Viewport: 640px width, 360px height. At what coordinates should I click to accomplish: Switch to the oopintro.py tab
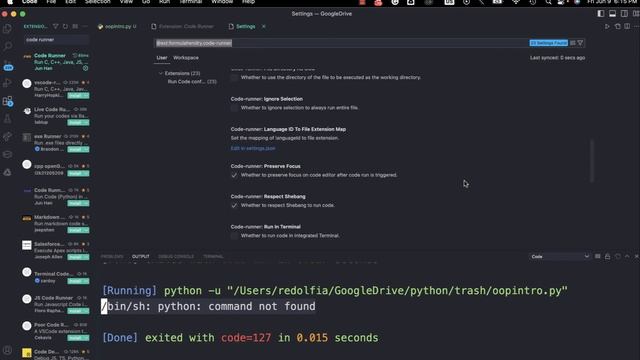click(117, 27)
